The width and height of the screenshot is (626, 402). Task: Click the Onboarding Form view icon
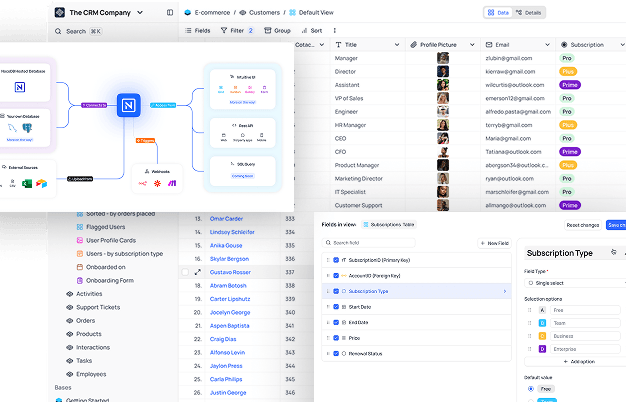[x=79, y=280]
